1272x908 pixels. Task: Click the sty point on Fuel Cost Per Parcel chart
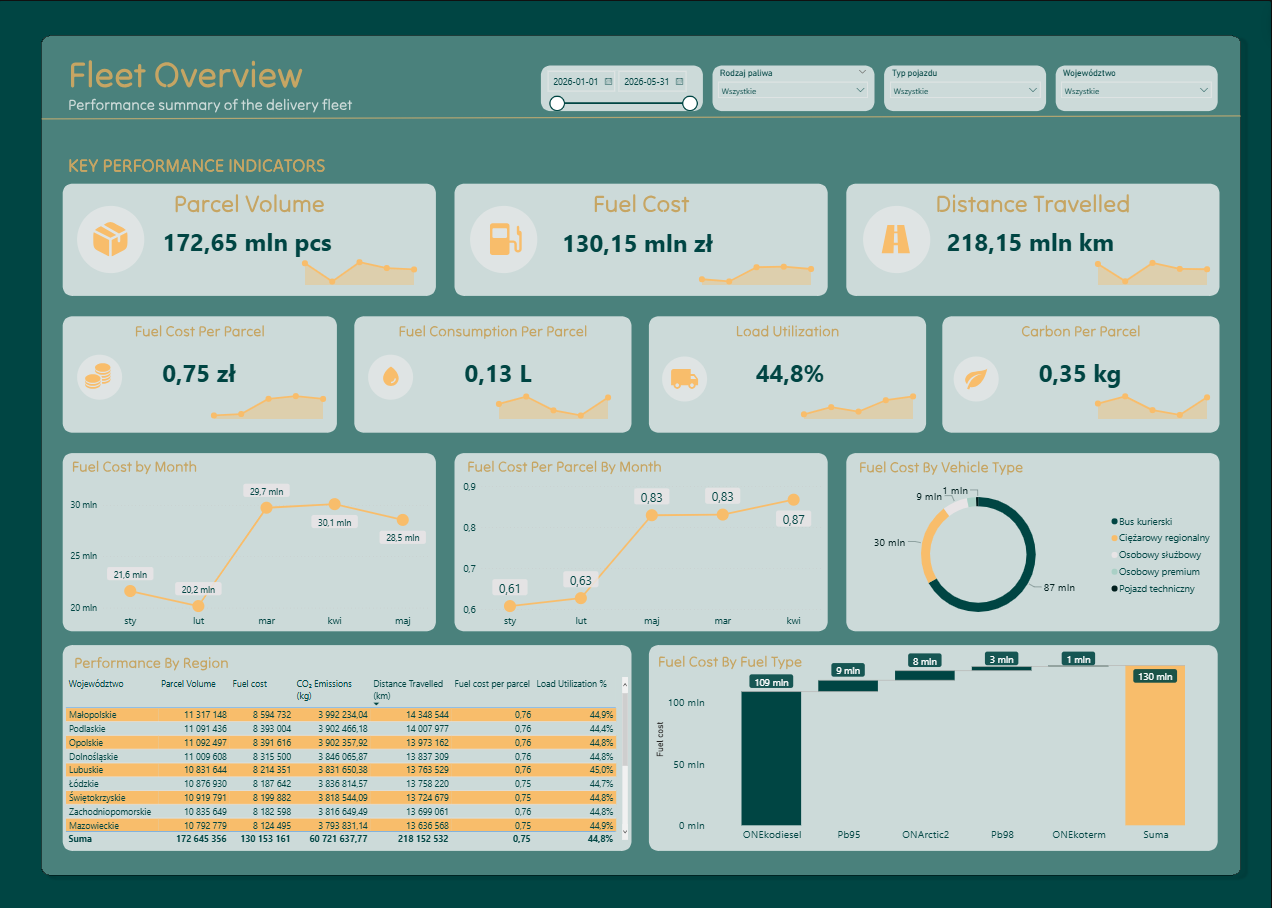[510, 605]
